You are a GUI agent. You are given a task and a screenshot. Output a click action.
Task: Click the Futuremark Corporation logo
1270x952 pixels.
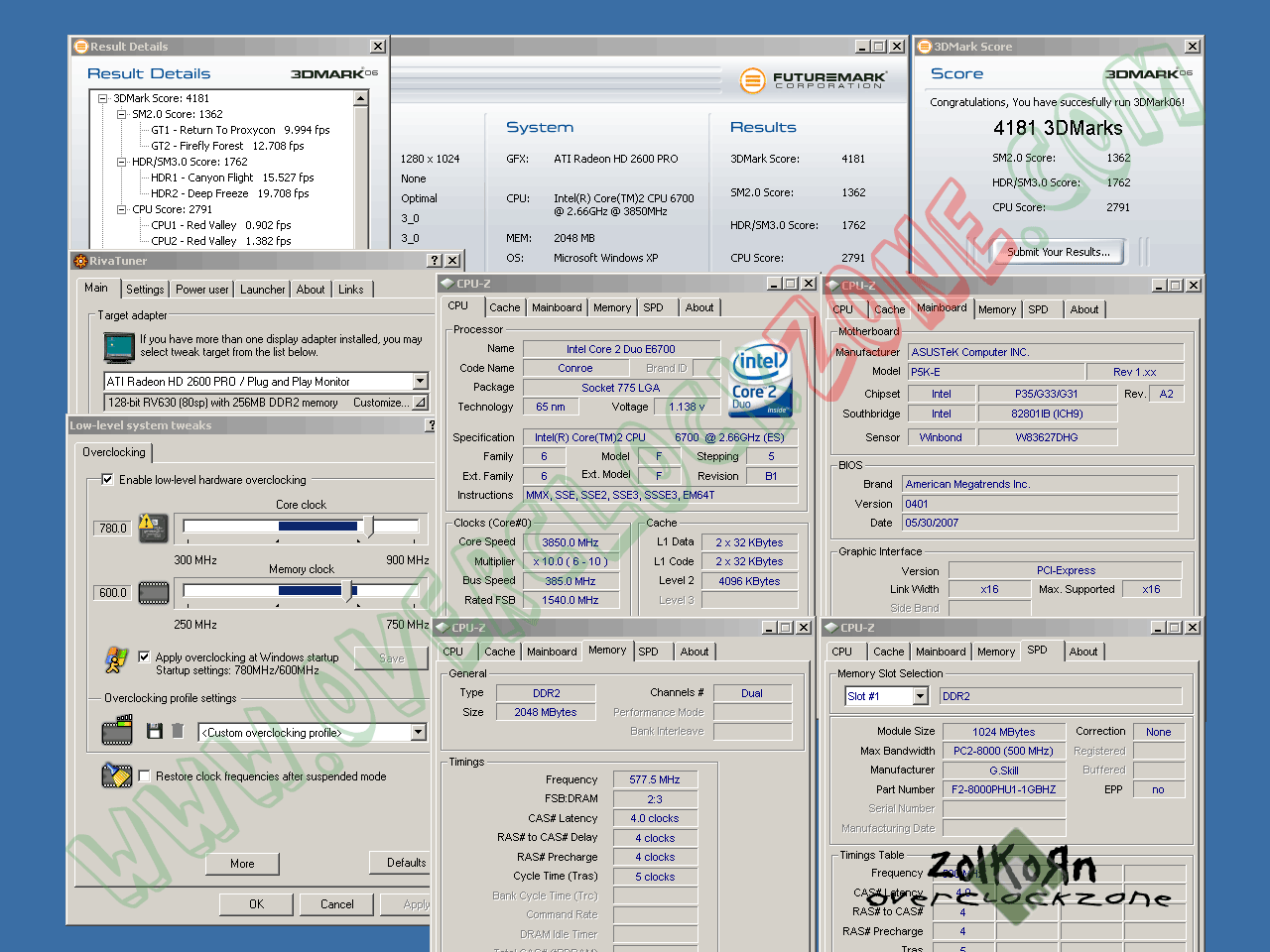(814, 80)
